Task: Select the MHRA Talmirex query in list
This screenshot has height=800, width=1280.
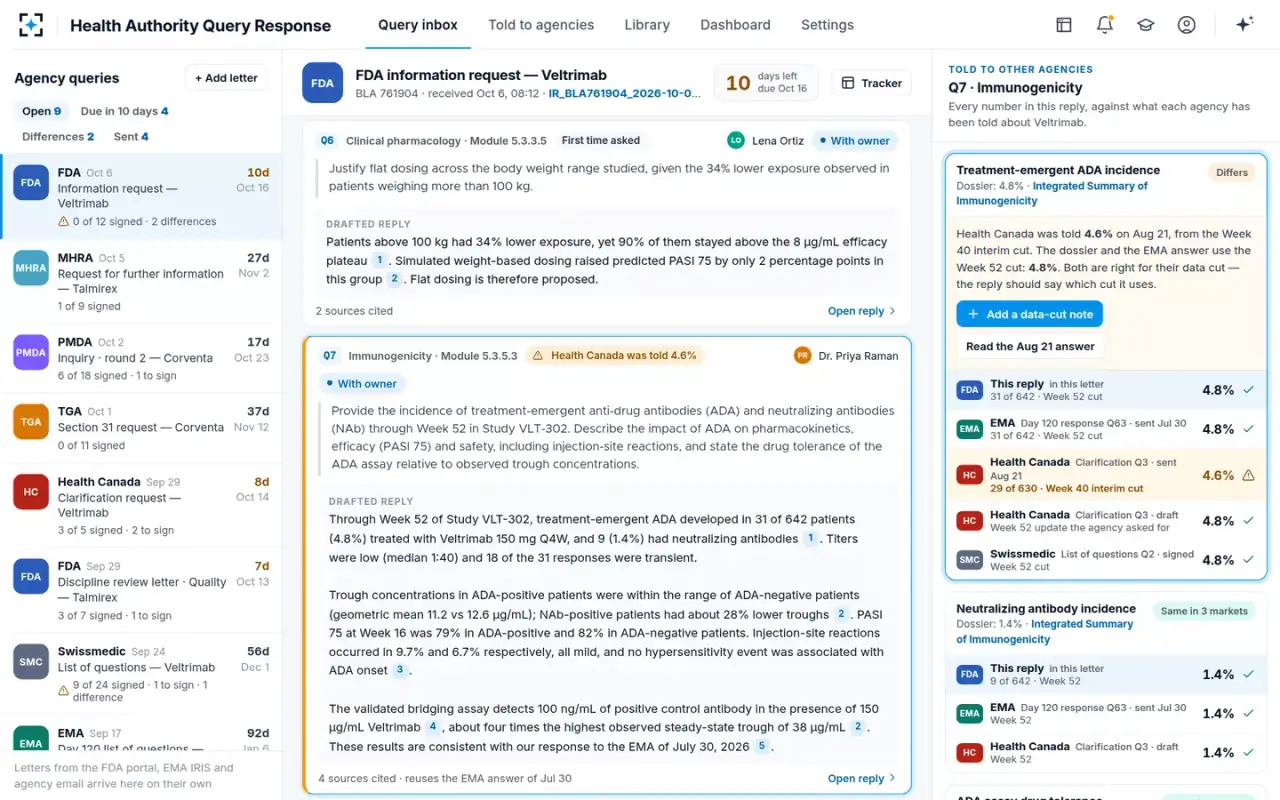Action: (x=141, y=281)
